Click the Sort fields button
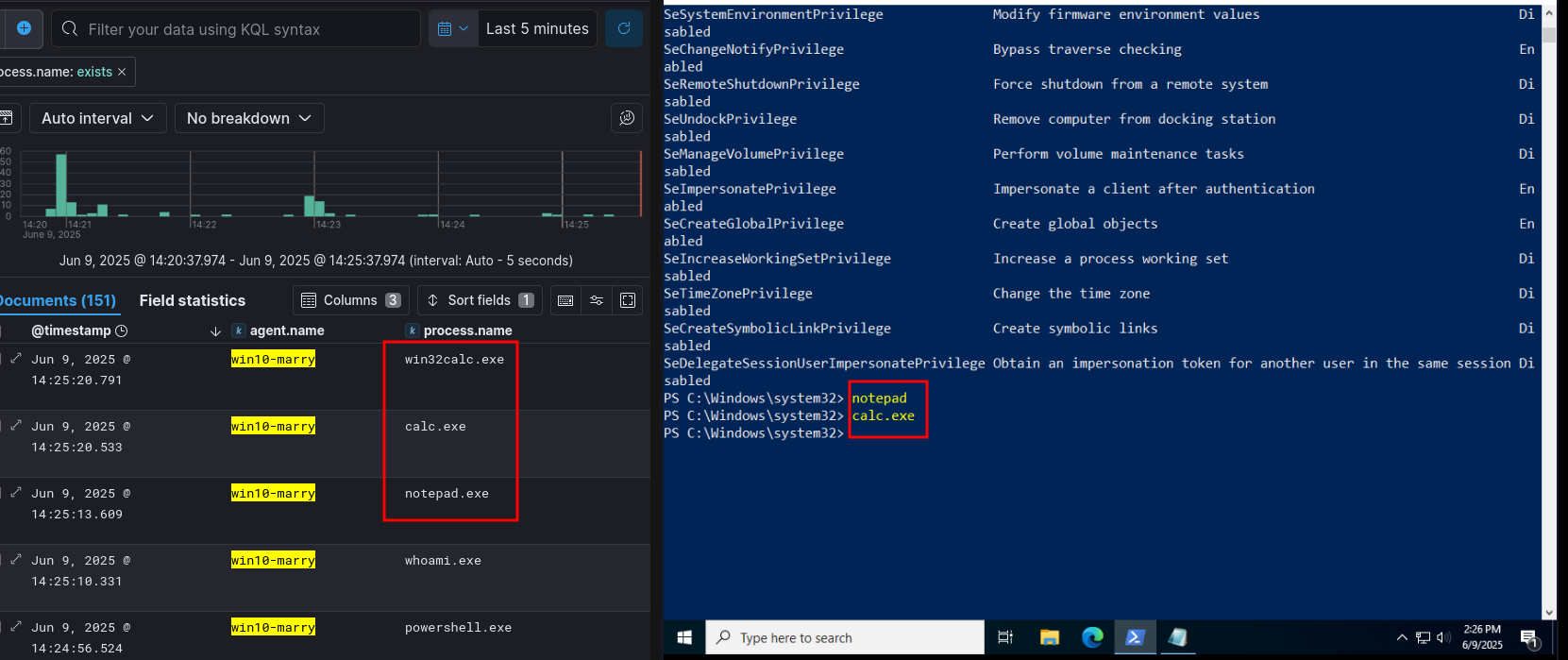The height and width of the screenshot is (660, 1568). pyautogui.click(x=480, y=300)
